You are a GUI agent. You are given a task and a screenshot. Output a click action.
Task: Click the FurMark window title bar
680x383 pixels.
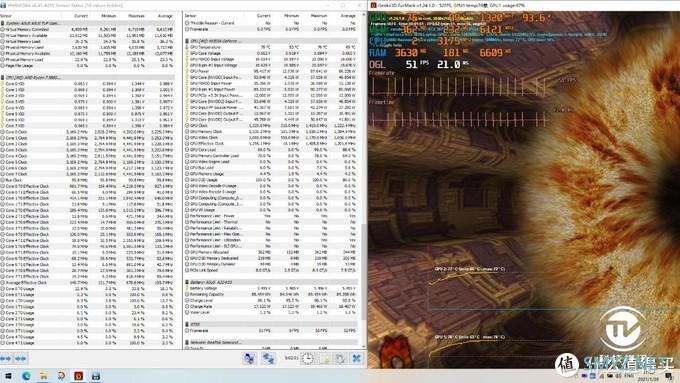[x=524, y=5]
